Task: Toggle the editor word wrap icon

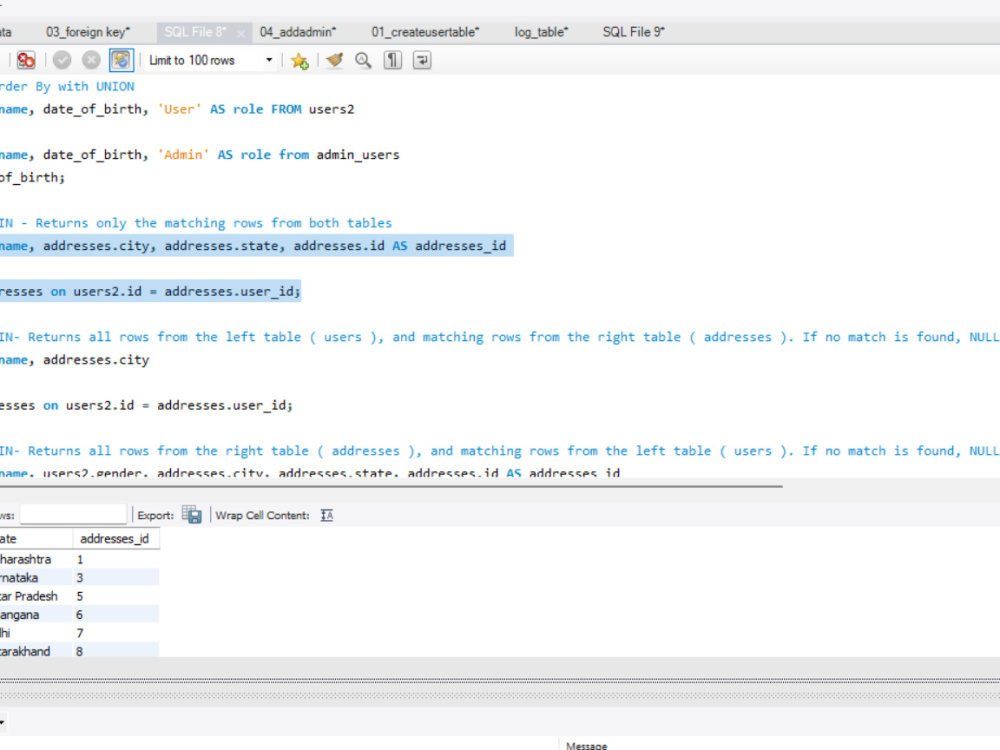Action: click(x=422, y=61)
